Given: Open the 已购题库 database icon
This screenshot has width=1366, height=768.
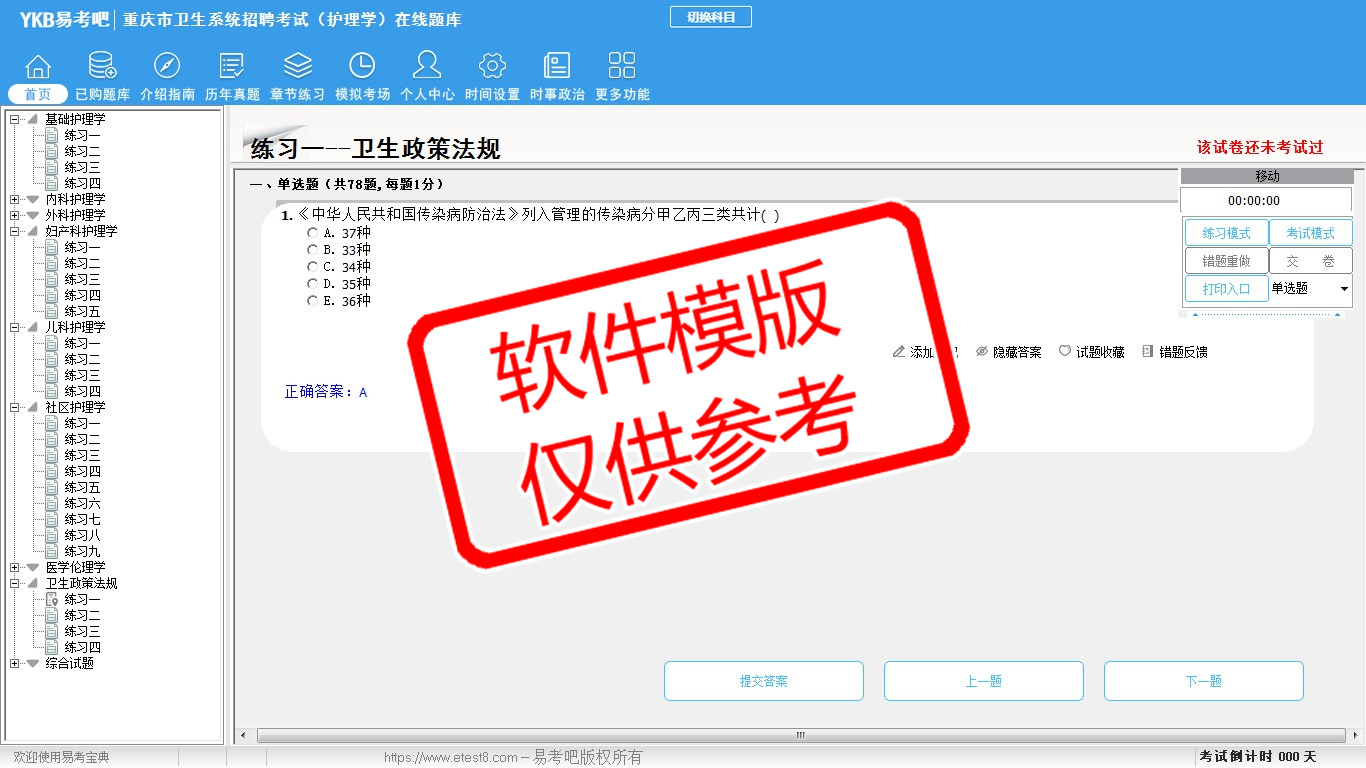Looking at the screenshot, I should 102,67.
